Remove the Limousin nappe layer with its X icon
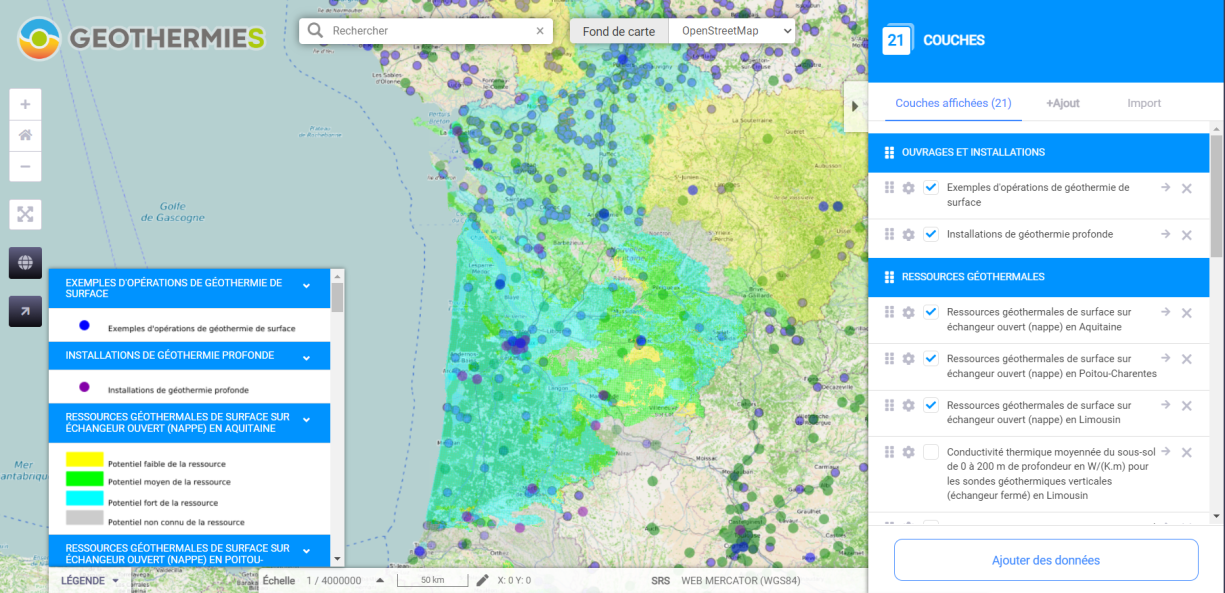The image size is (1225, 593). point(1186,406)
